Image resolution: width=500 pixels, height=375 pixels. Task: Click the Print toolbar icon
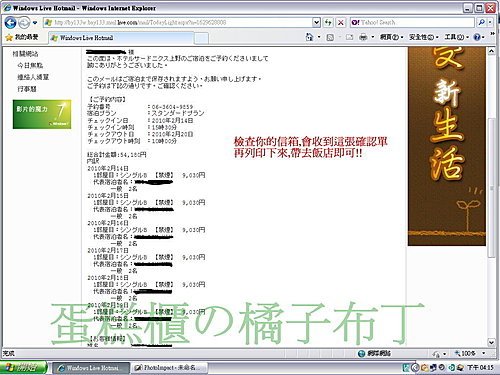click(363, 37)
